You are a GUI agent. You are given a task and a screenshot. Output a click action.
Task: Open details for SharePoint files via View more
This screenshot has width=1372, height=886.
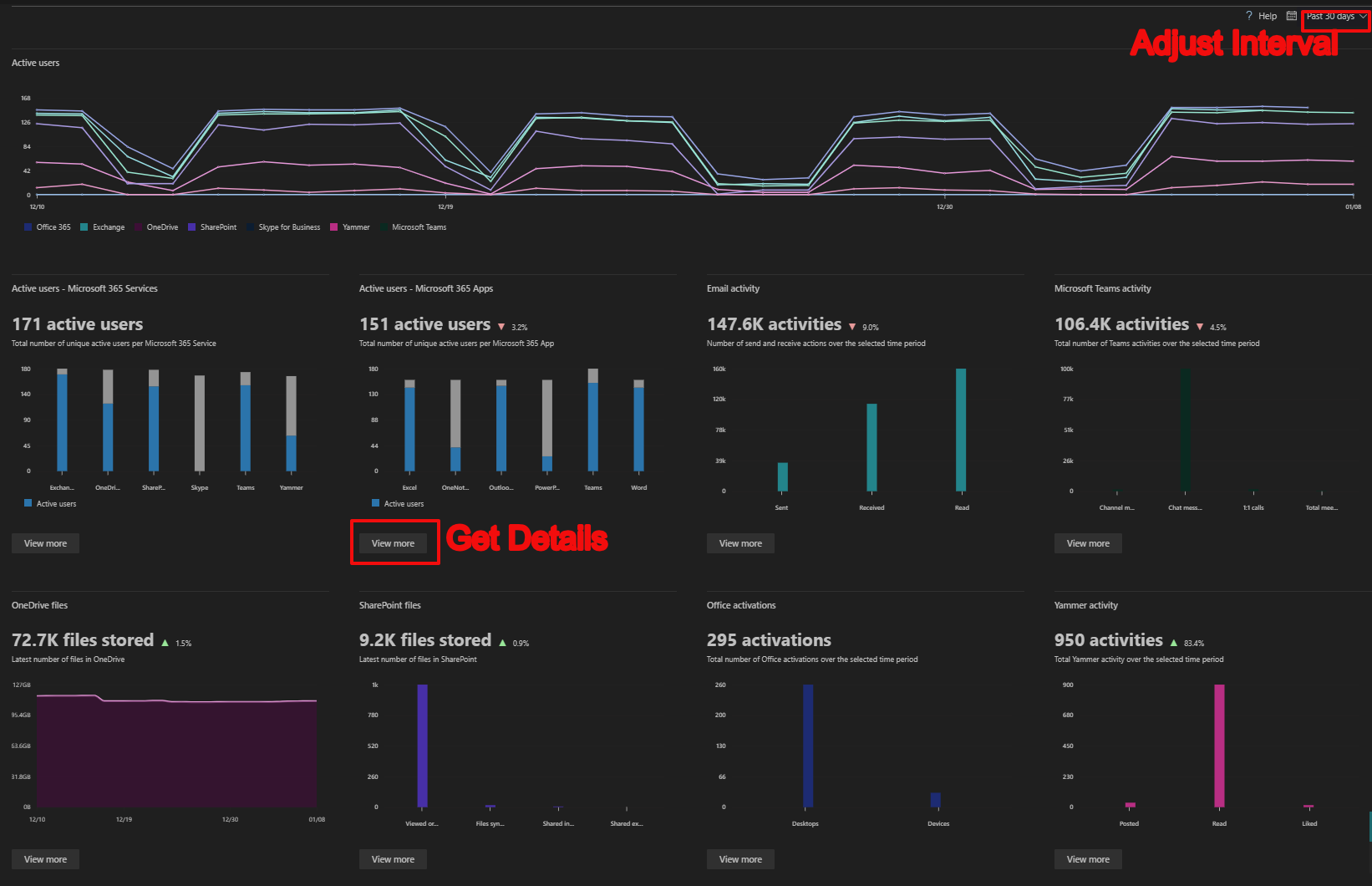pos(393,858)
